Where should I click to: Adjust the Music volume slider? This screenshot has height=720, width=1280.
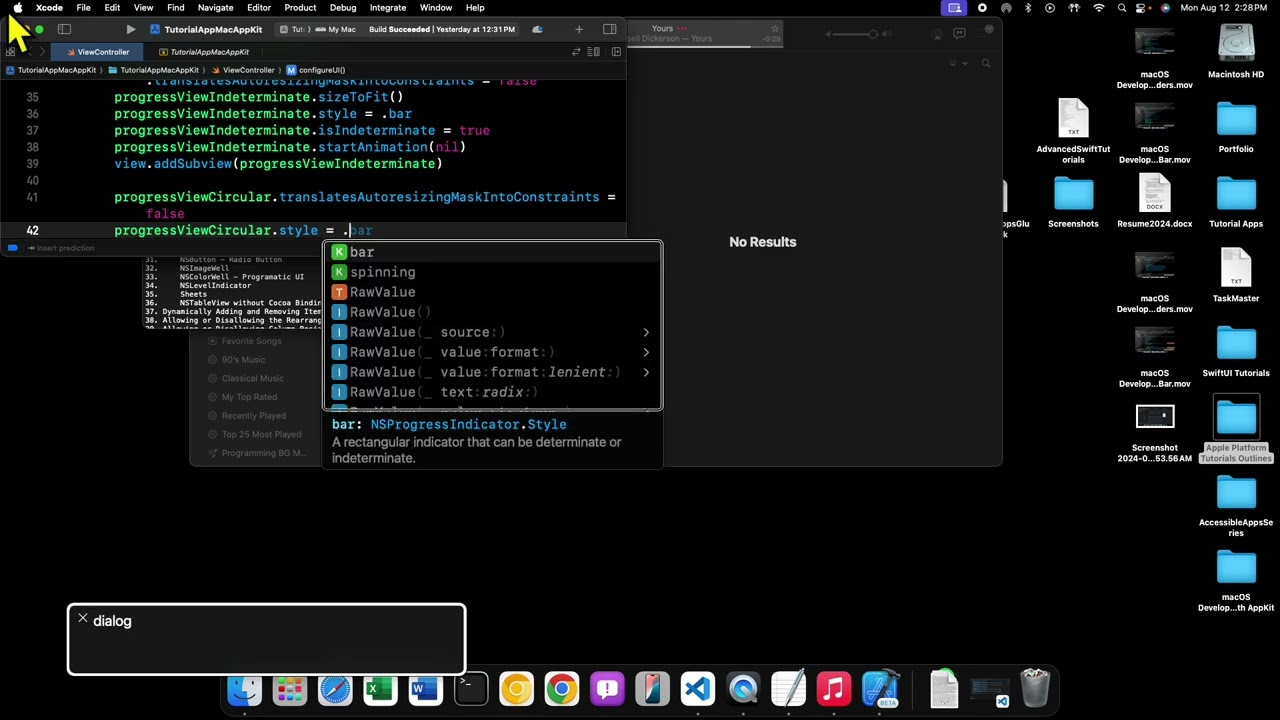point(855,34)
